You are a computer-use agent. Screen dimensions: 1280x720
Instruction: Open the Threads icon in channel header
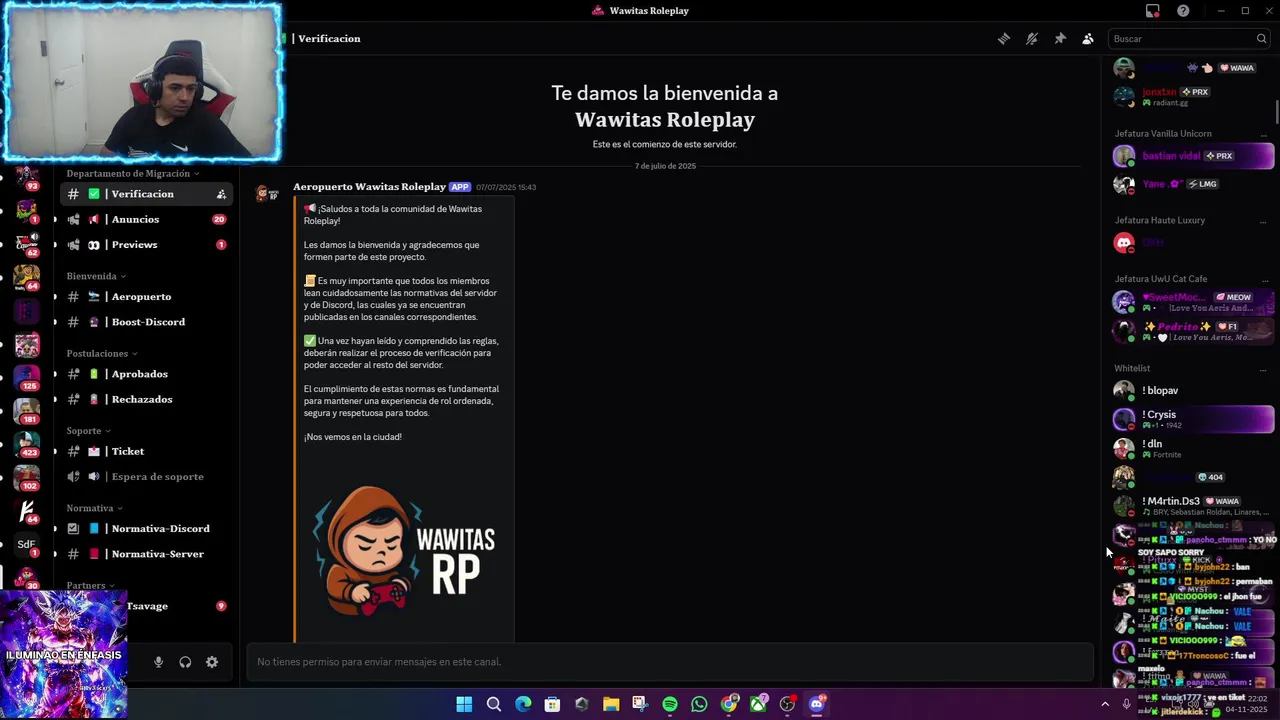(x=1004, y=39)
